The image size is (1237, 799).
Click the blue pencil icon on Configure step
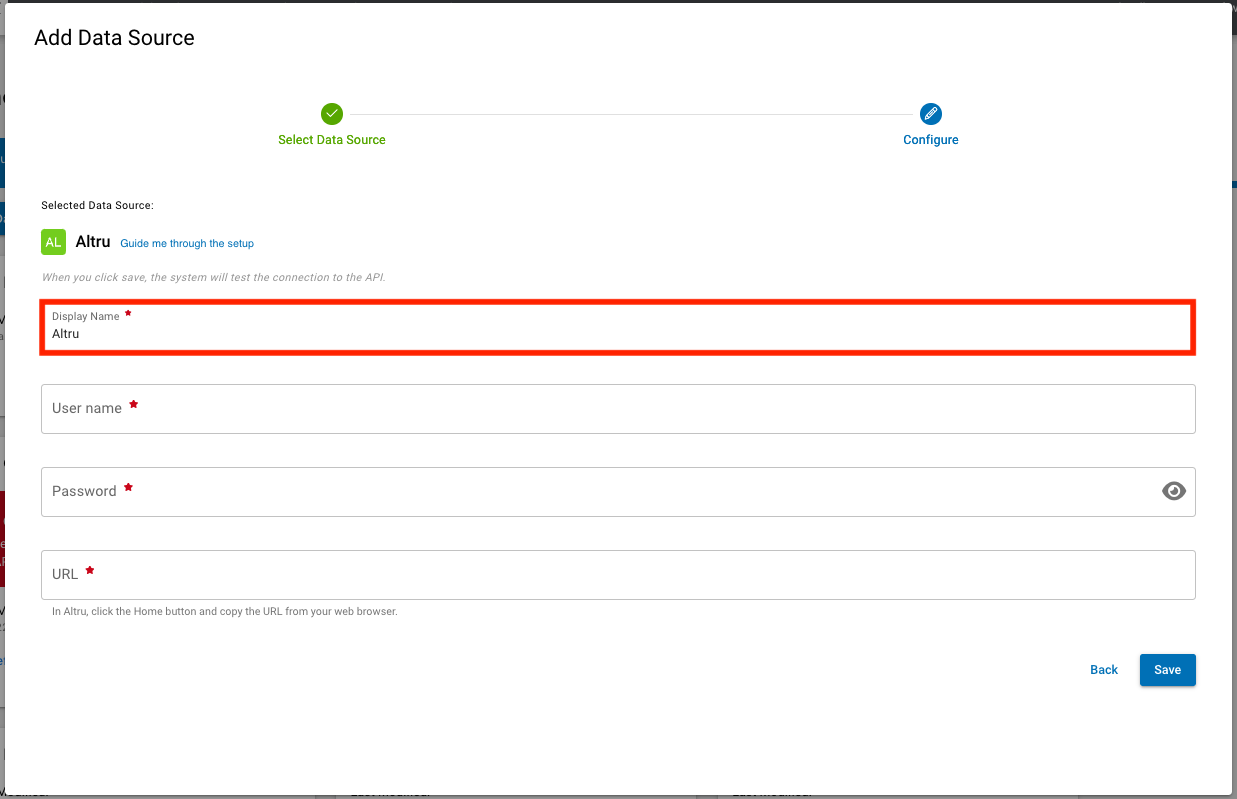(931, 113)
